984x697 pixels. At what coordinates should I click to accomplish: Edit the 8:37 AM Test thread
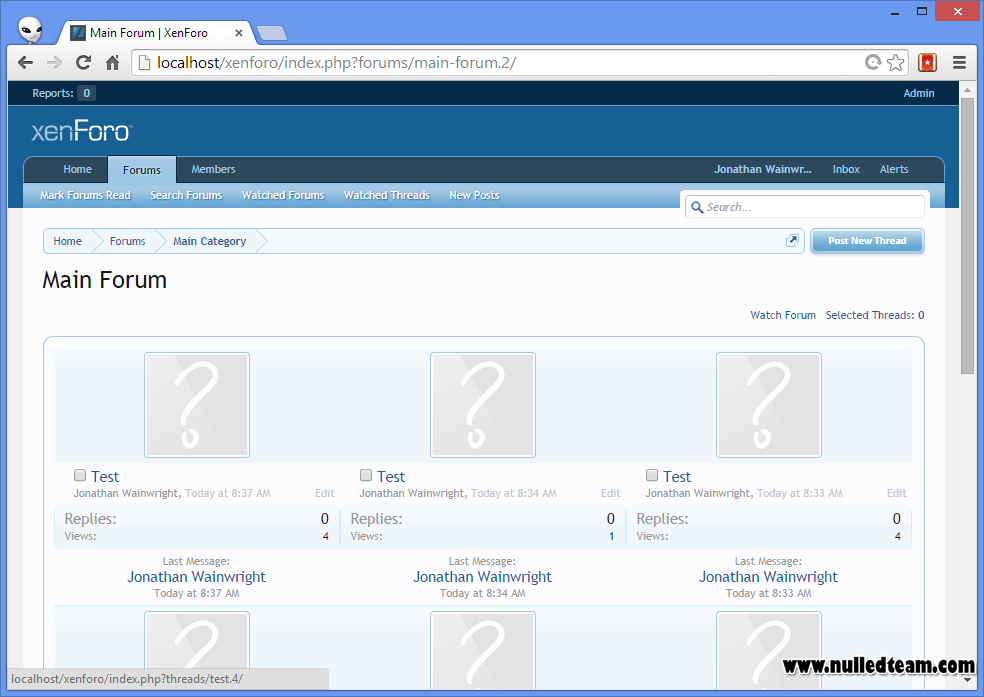pyautogui.click(x=324, y=493)
